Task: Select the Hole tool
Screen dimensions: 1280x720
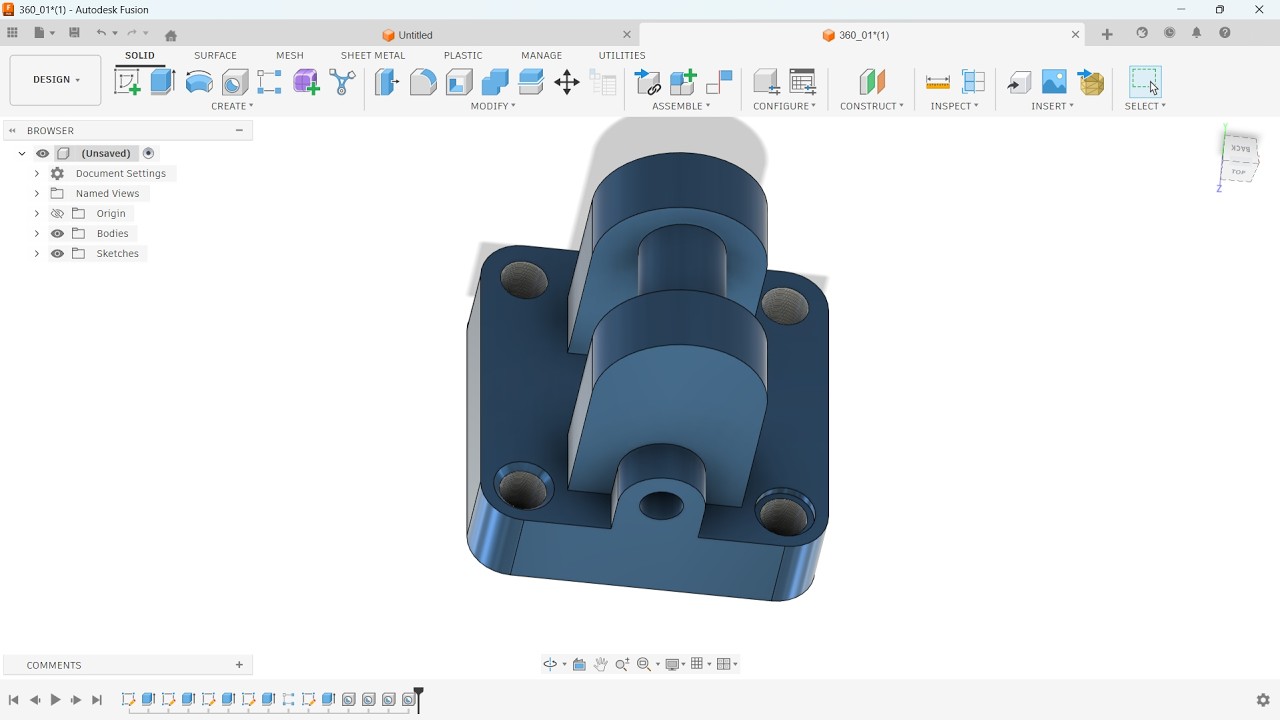Action: [x=235, y=82]
